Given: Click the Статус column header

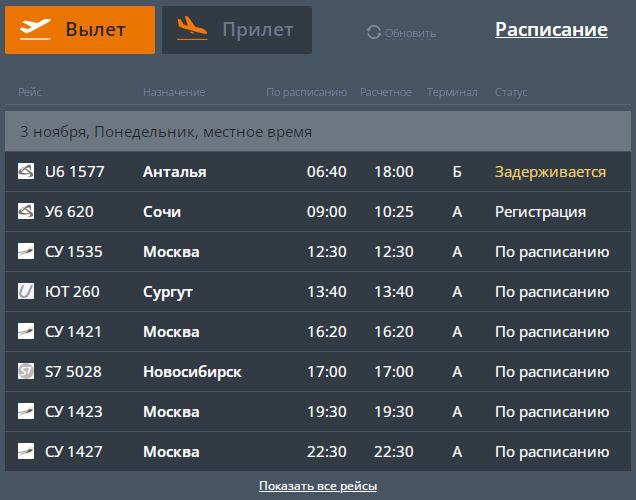Looking at the screenshot, I should [511, 93].
